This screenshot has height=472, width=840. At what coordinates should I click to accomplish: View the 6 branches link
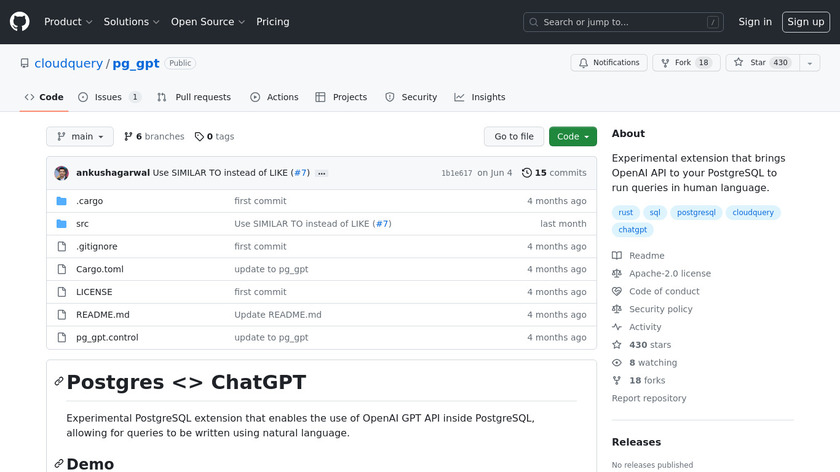click(x=154, y=137)
